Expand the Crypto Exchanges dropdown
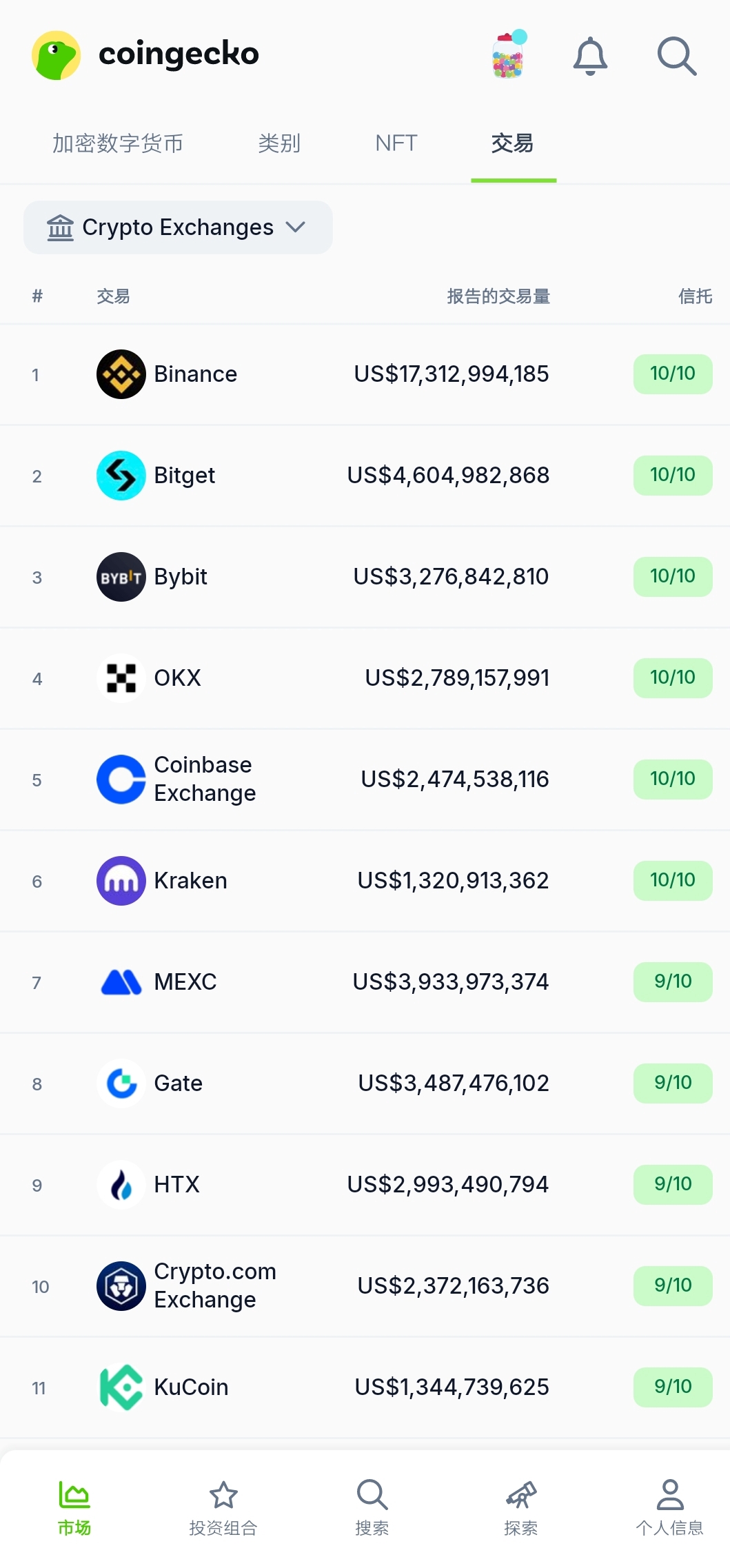This screenshot has height=1568, width=730. pyautogui.click(x=178, y=227)
